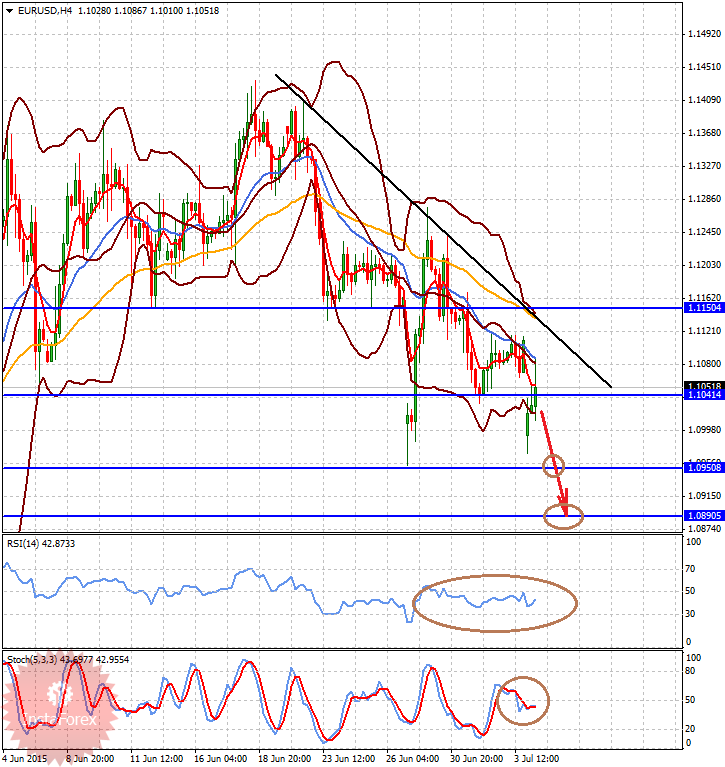This screenshot has width=725, height=767.
Task: Select the 1.11504 horizontal line price label
Action: pos(704,308)
